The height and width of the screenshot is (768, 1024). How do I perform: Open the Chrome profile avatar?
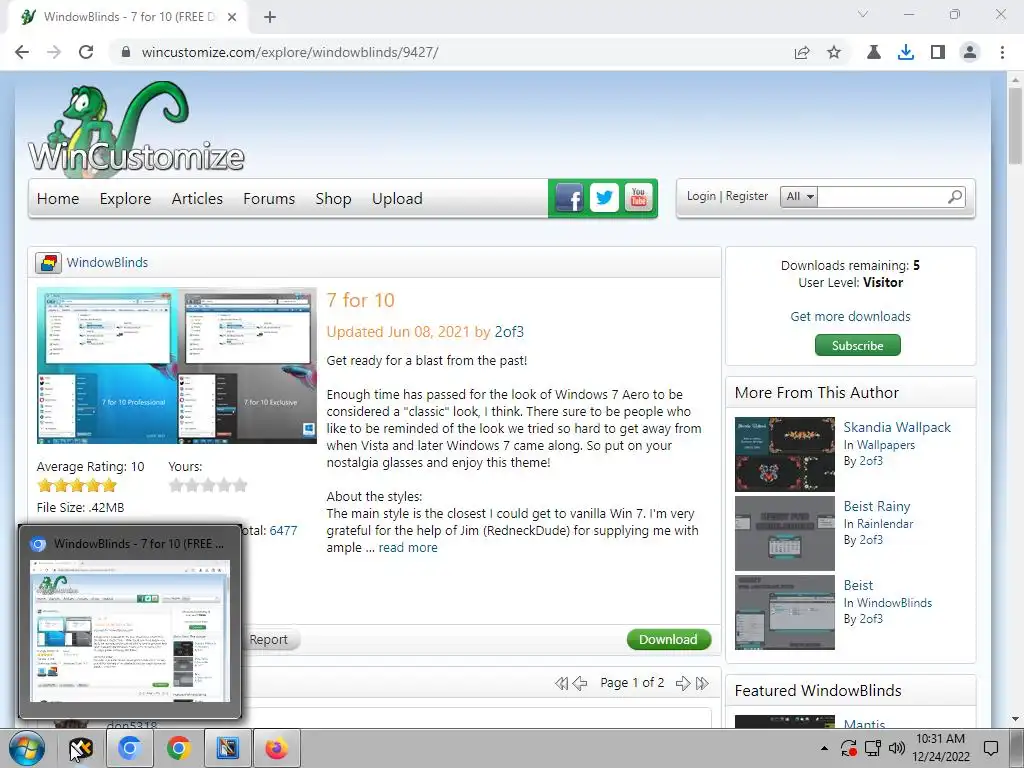pyautogui.click(x=970, y=52)
